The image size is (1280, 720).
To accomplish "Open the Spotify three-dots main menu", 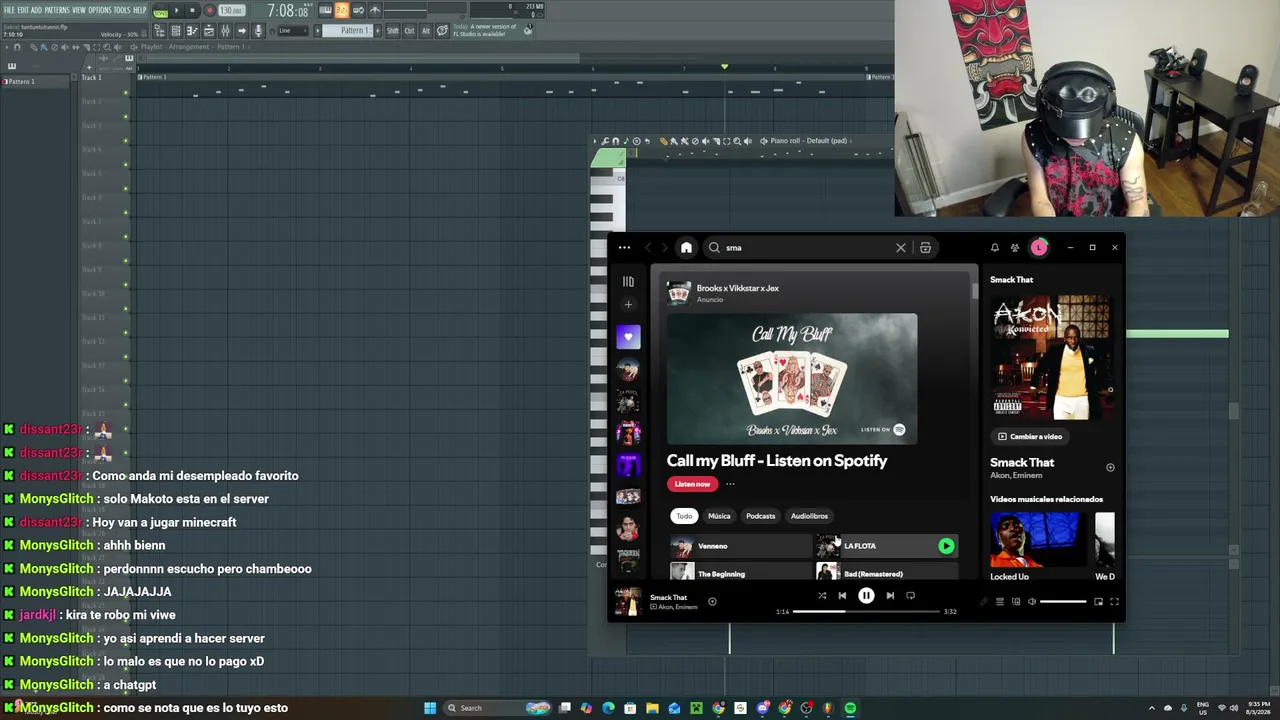I will [x=624, y=248].
